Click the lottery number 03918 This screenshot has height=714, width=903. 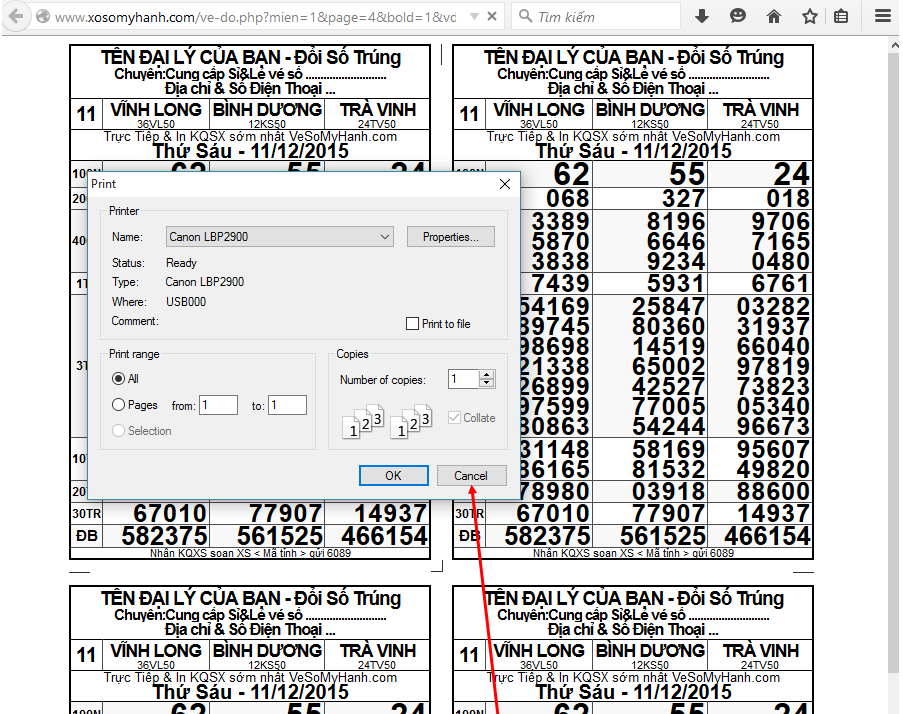[669, 492]
